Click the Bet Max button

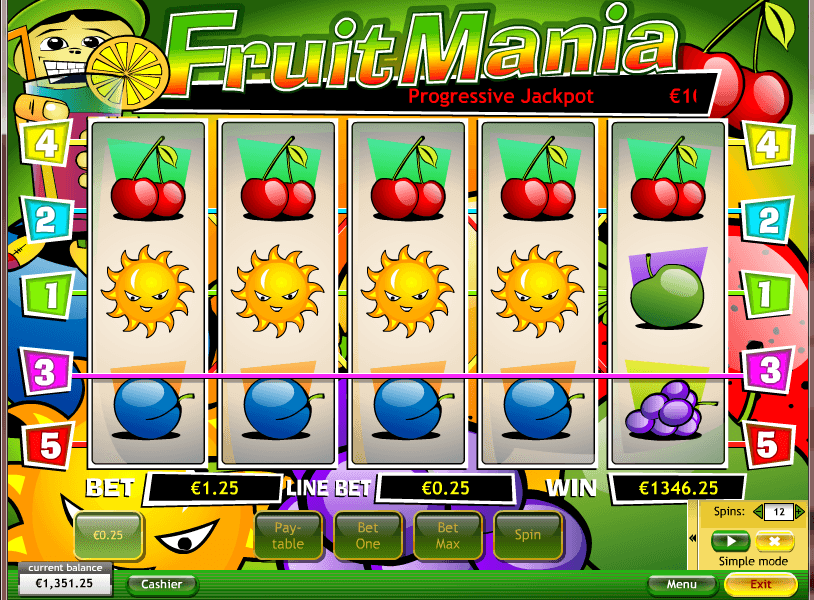click(447, 535)
